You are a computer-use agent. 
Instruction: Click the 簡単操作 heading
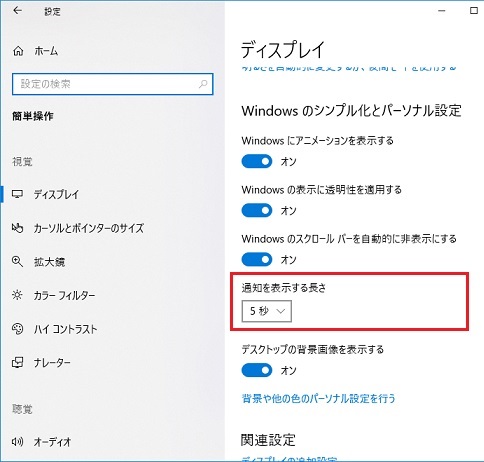(x=33, y=116)
